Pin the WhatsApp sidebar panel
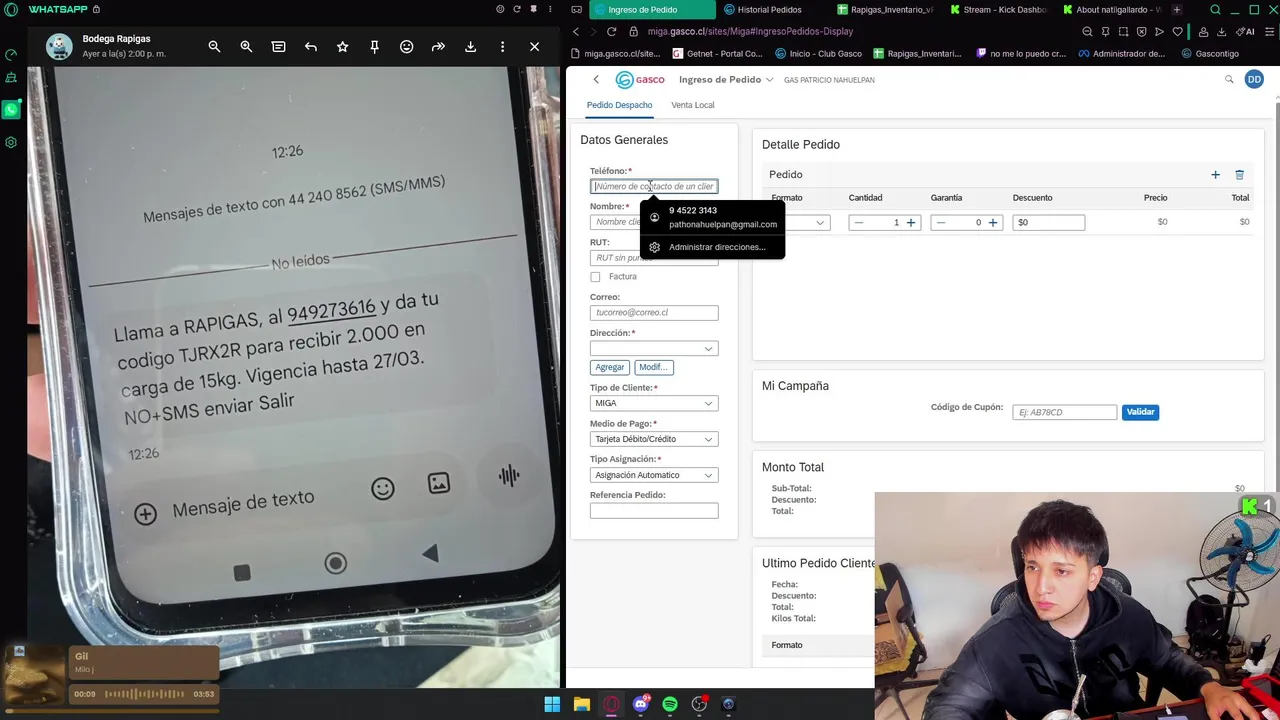Screen dimensions: 1280x720 tap(532, 9)
